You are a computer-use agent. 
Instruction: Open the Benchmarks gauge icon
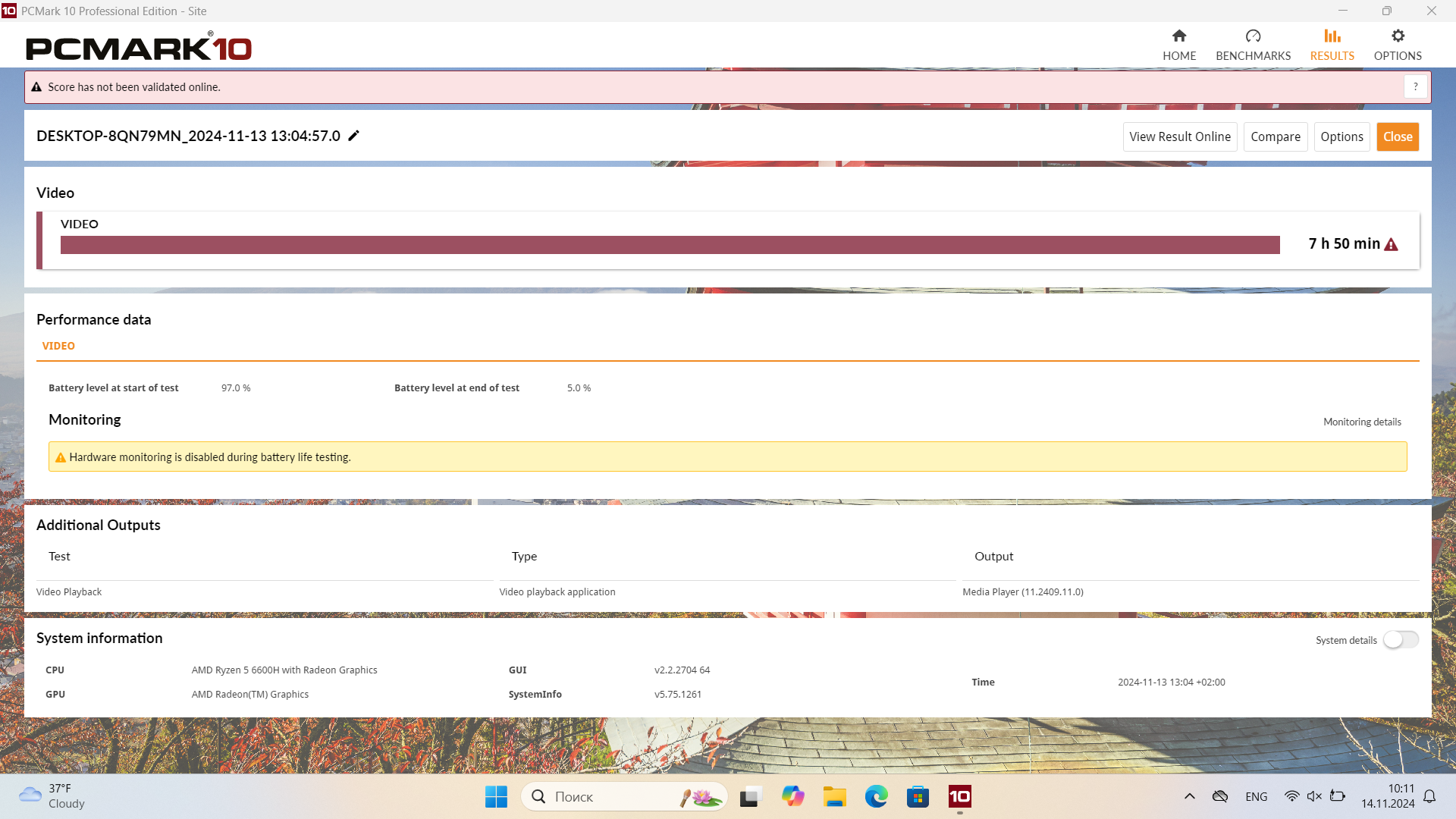(1253, 36)
